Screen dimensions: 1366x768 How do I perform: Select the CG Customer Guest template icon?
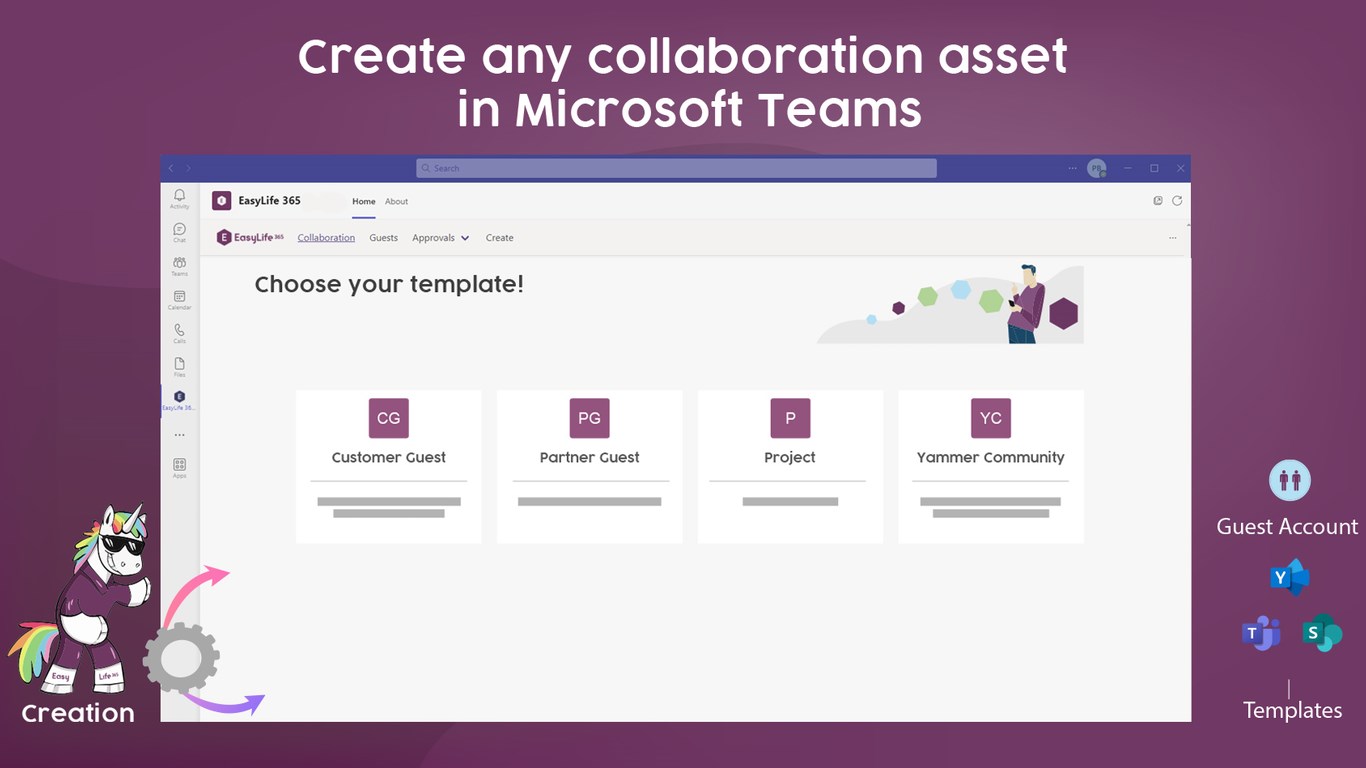pyautogui.click(x=389, y=418)
